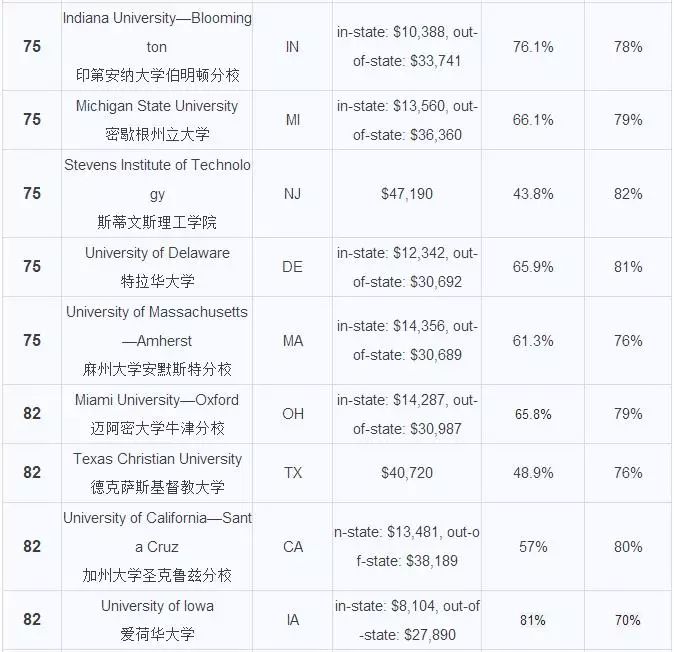The image size is (674, 652).
Task: Select the 43.8% acceptance rate cell
Action: (x=533, y=194)
